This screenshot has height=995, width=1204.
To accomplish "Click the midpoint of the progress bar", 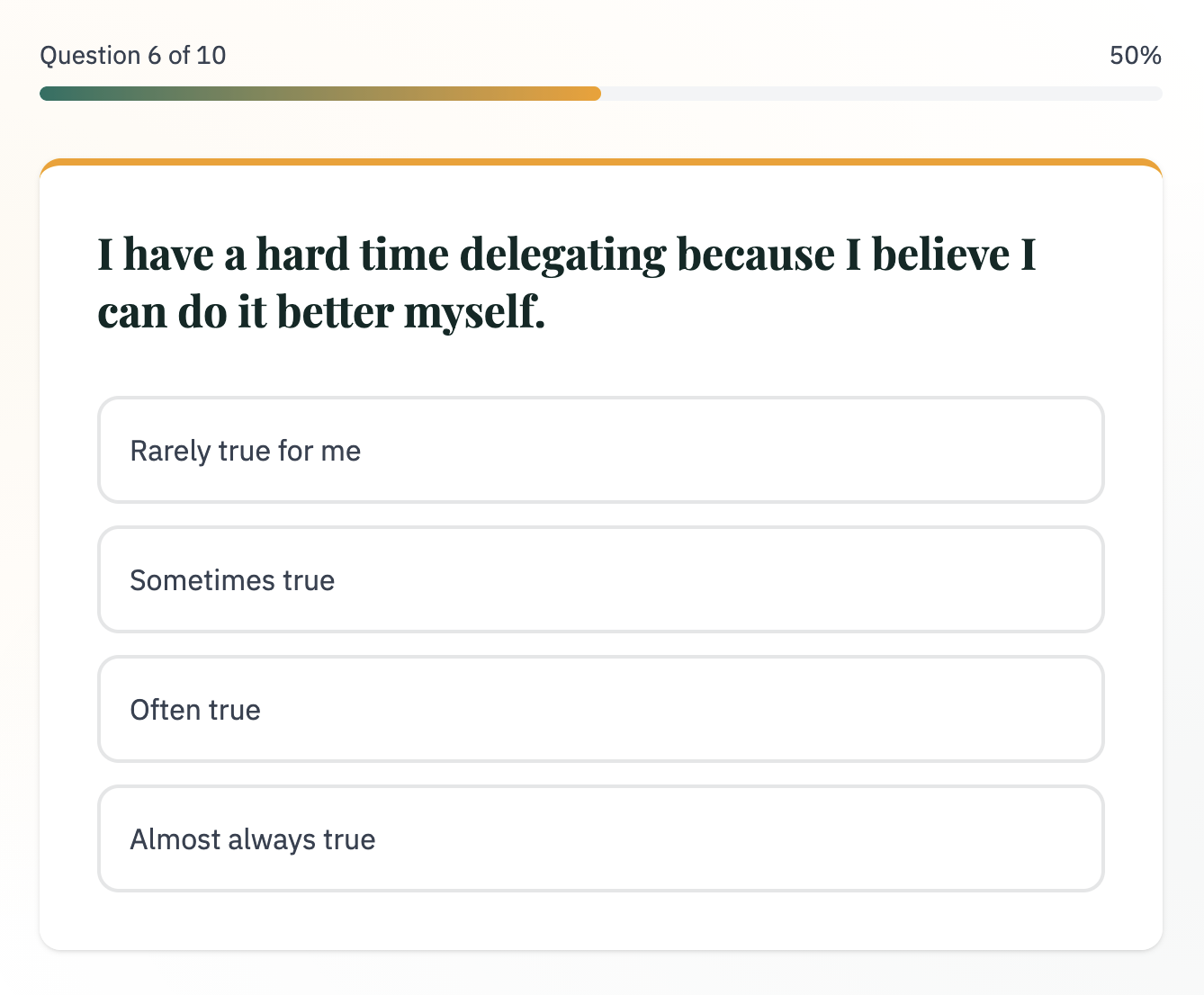I will 602,93.
